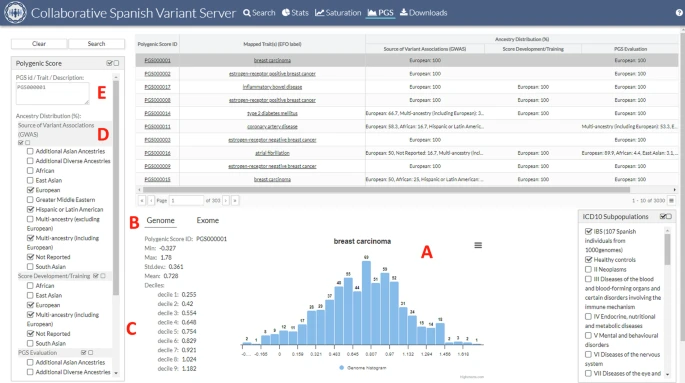Go to previous page of results table
685x383 pixels.
[151, 200]
